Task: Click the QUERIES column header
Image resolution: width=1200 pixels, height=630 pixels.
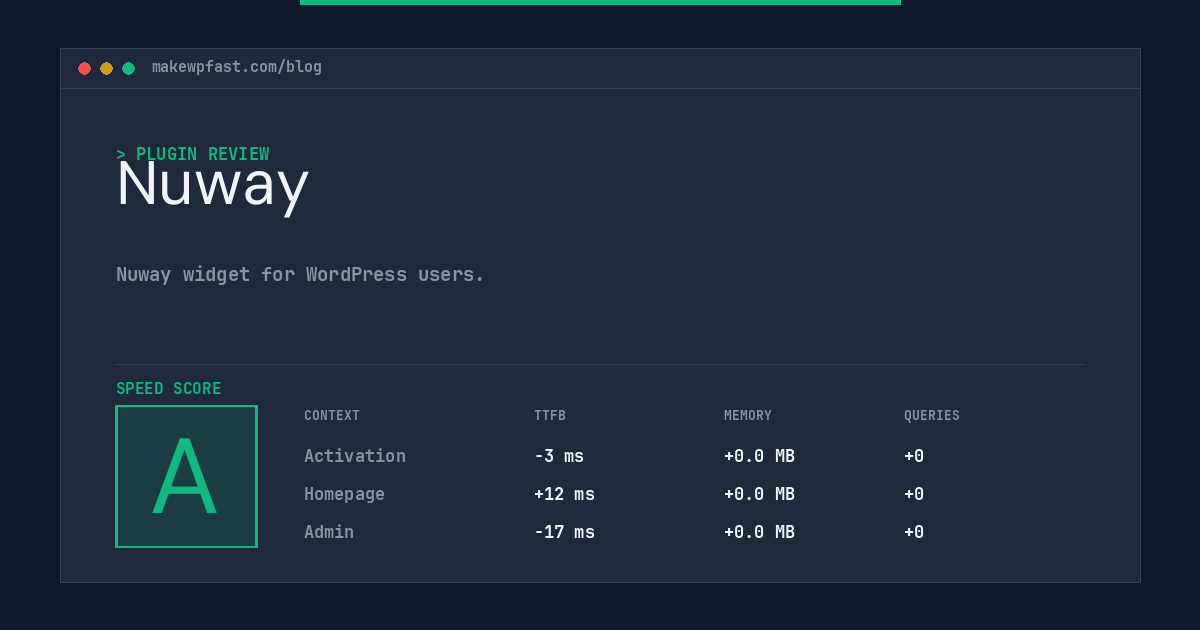Action: 932,415
